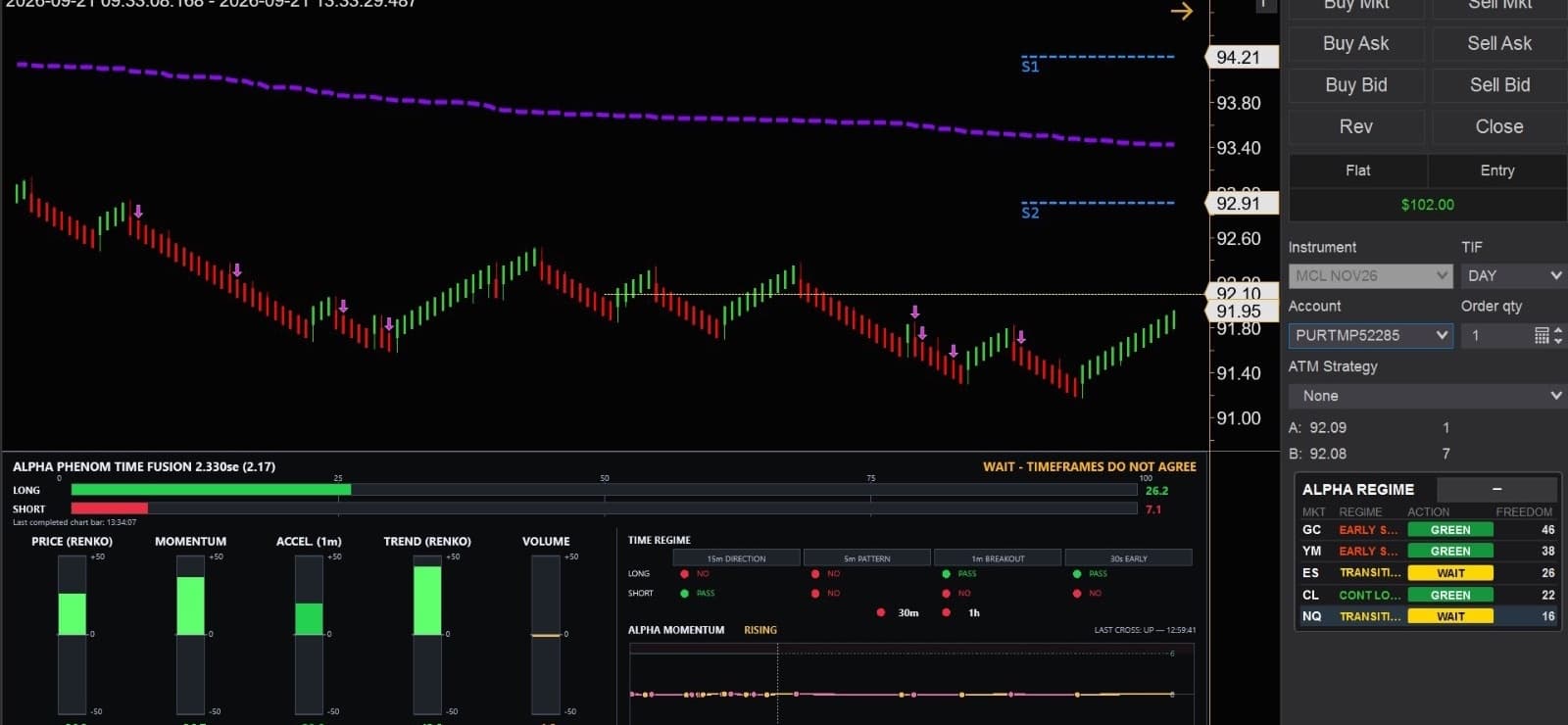Click the Order qty up/down stepper arrows

[x=1558, y=335]
